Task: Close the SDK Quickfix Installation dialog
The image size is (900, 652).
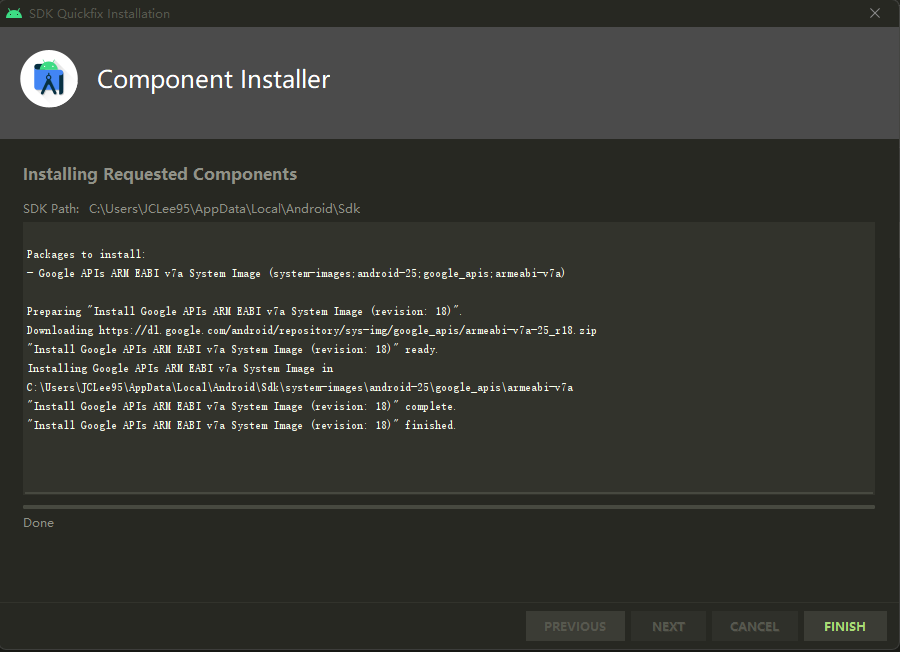Action: [x=875, y=13]
